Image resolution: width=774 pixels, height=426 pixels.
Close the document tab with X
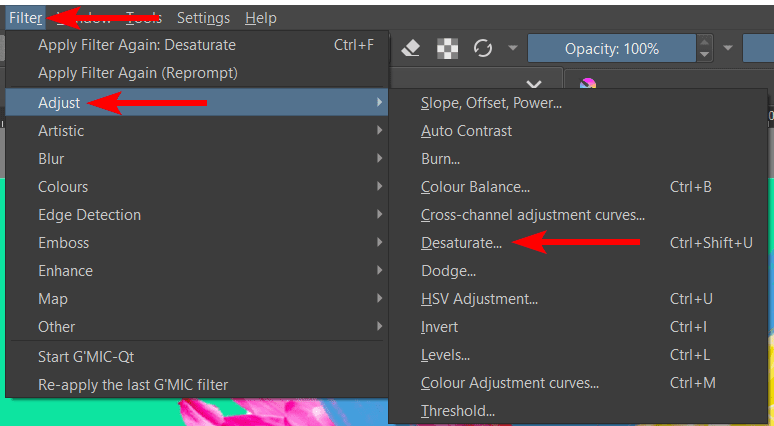click(x=534, y=85)
